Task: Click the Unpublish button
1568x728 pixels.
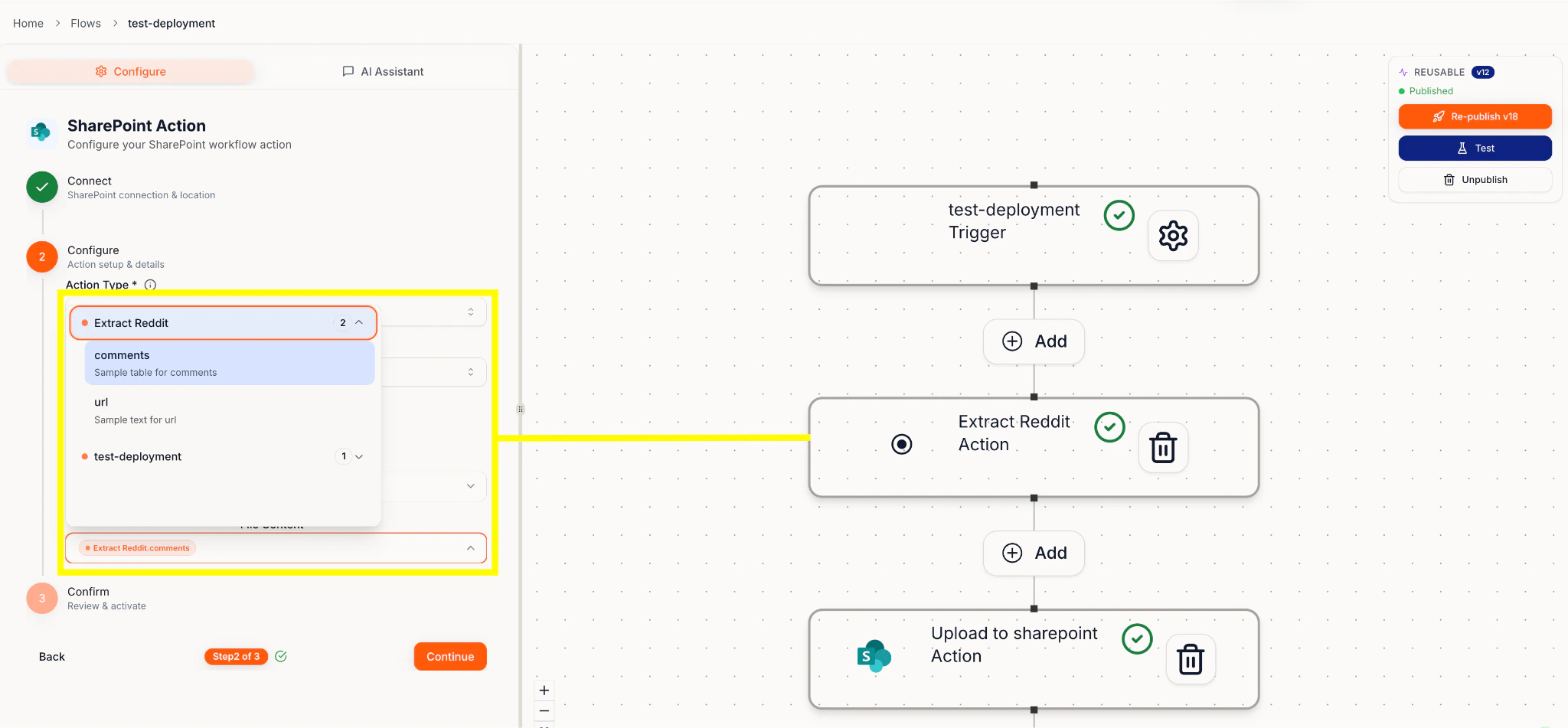Action: [x=1475, y=180]
